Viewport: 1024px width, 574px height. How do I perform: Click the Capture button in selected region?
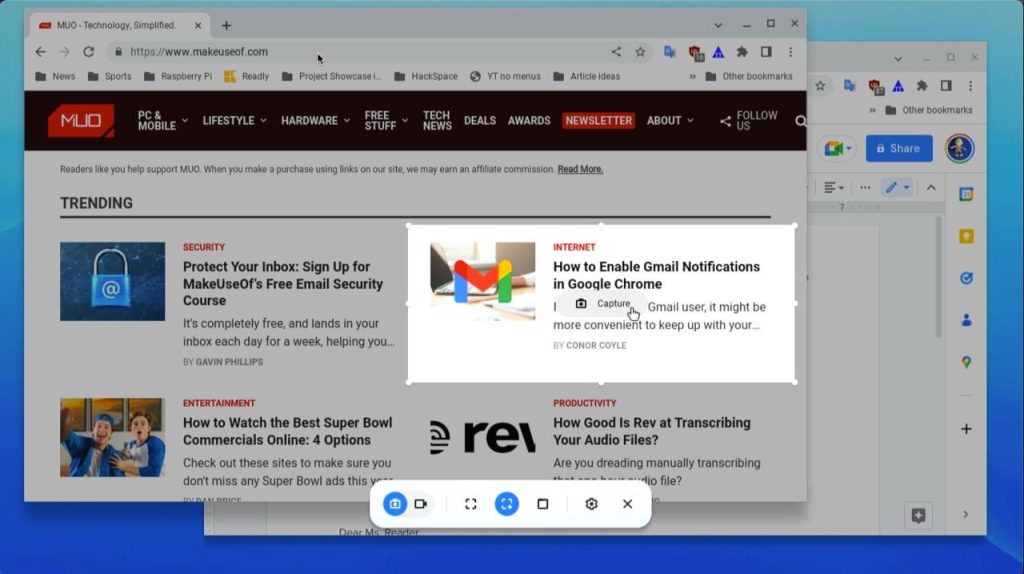point(602,304)
